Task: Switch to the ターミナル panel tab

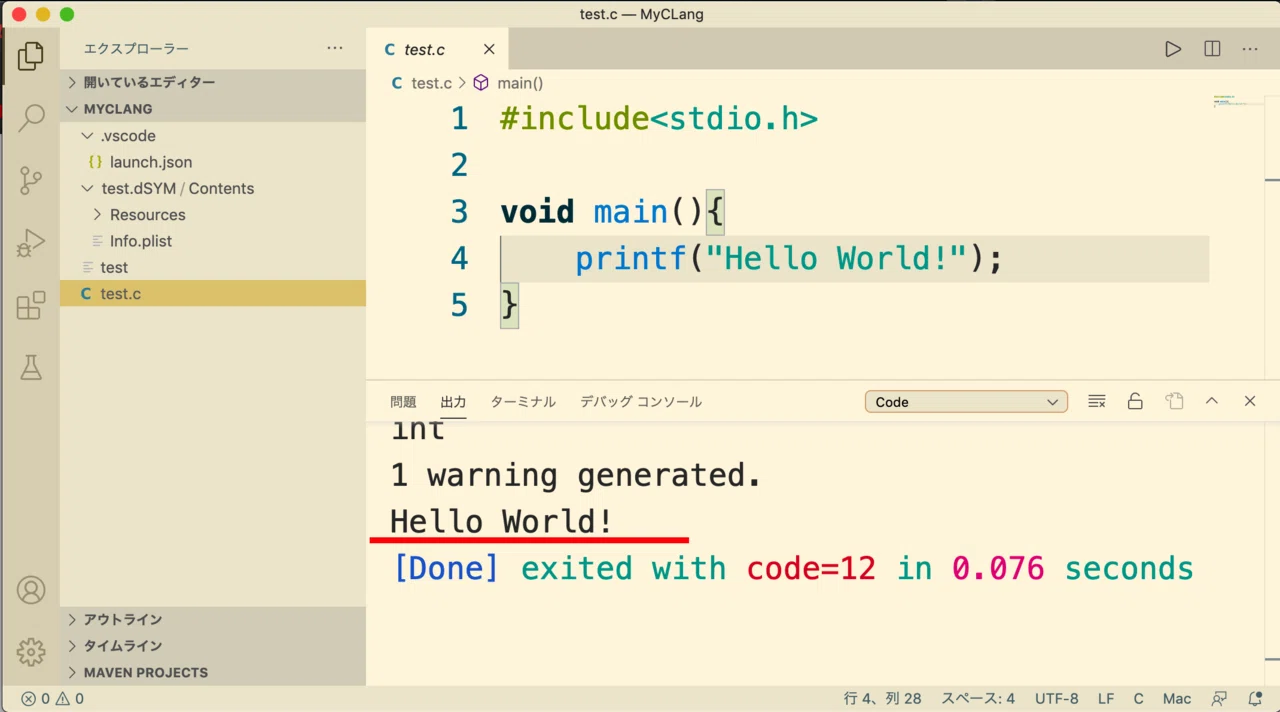Action: pyautogui.click(x=523, y=402)
